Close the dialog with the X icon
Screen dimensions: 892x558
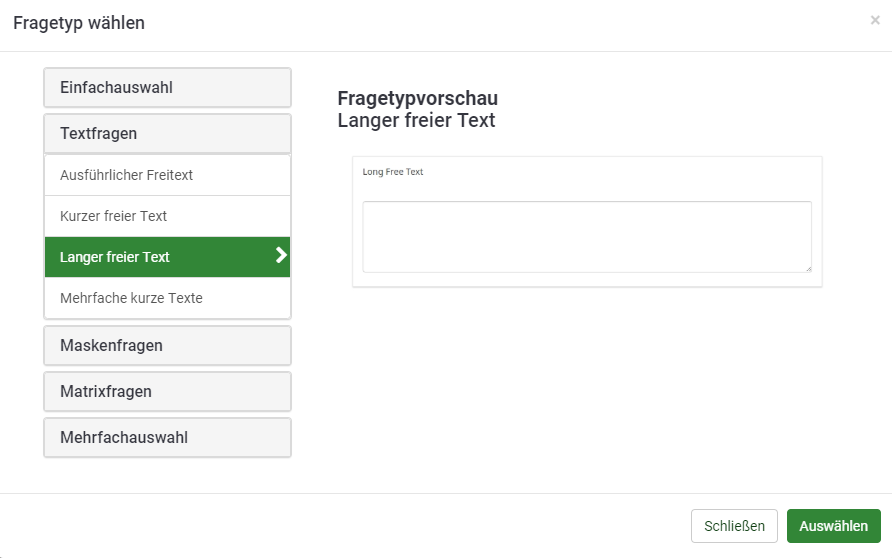[x=875, y=20]
